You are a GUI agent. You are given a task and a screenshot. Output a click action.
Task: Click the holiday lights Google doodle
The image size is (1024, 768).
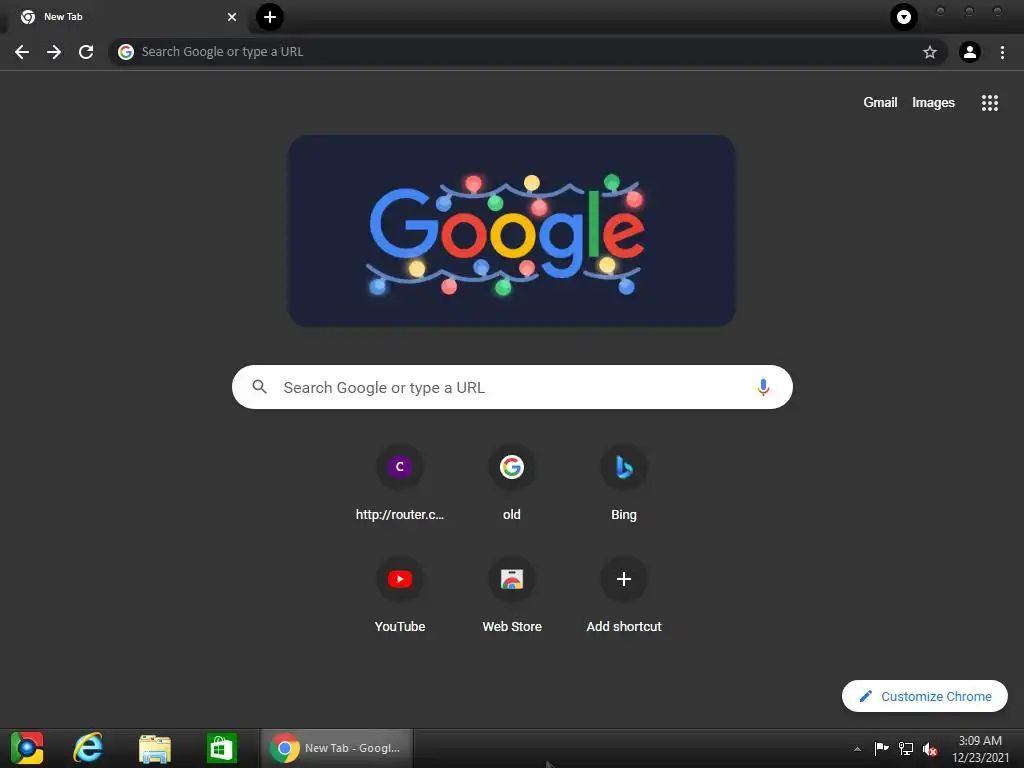(512, 231)
